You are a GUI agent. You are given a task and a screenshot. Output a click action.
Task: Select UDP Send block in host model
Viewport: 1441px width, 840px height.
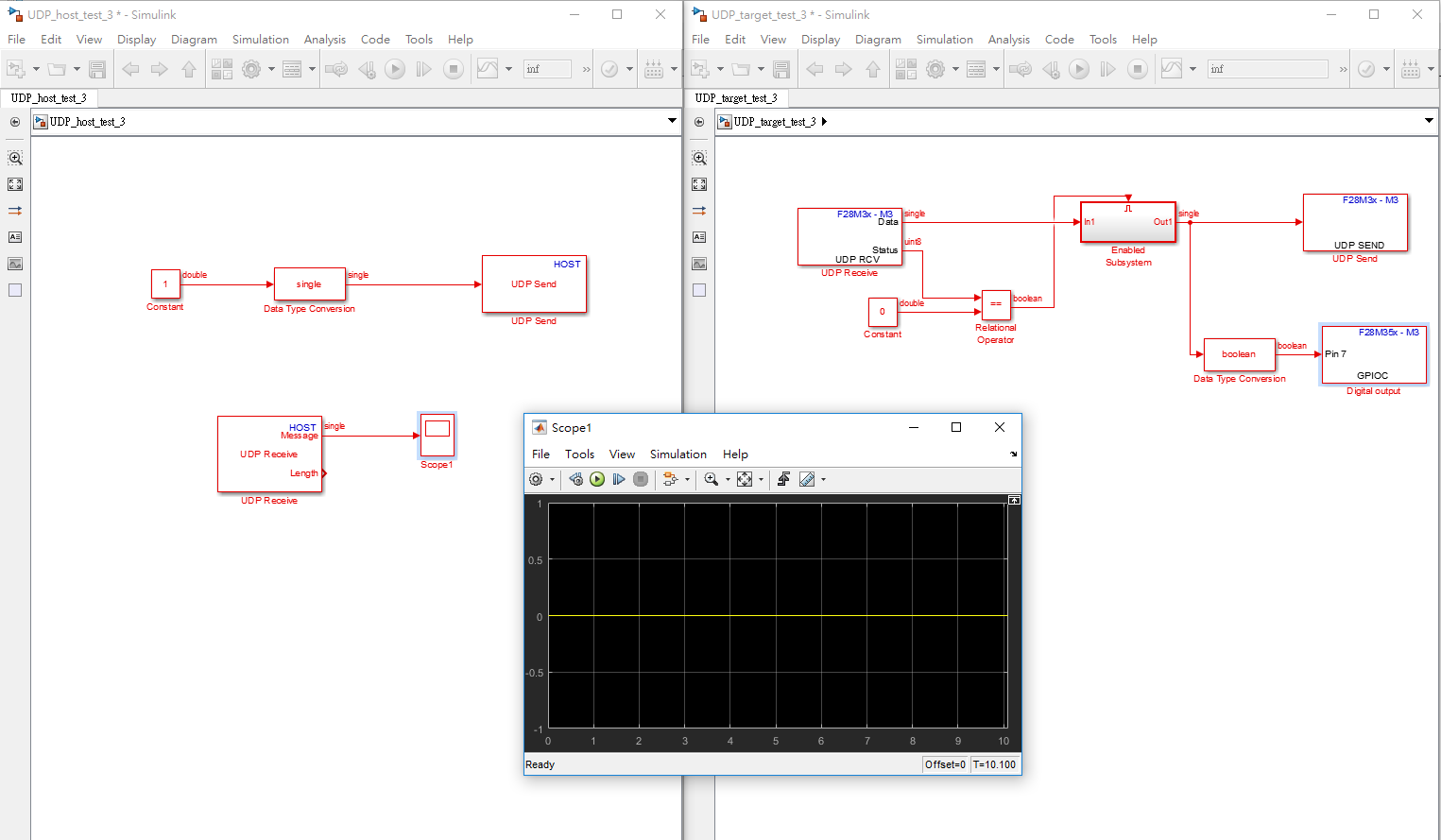(x=534, y=283)
